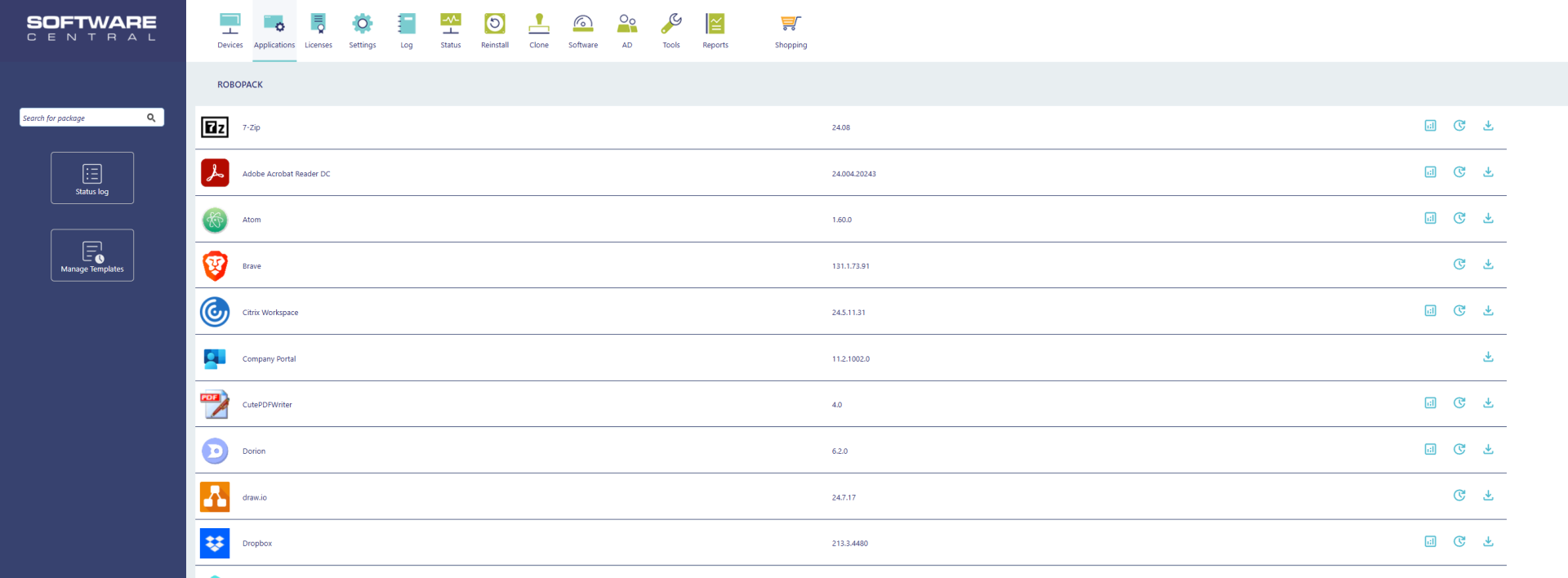View the chart report icon for 7-Zip
The height and width of the screenshot is (578, 1568).
pyautogui.click(x=1430, y=126)
